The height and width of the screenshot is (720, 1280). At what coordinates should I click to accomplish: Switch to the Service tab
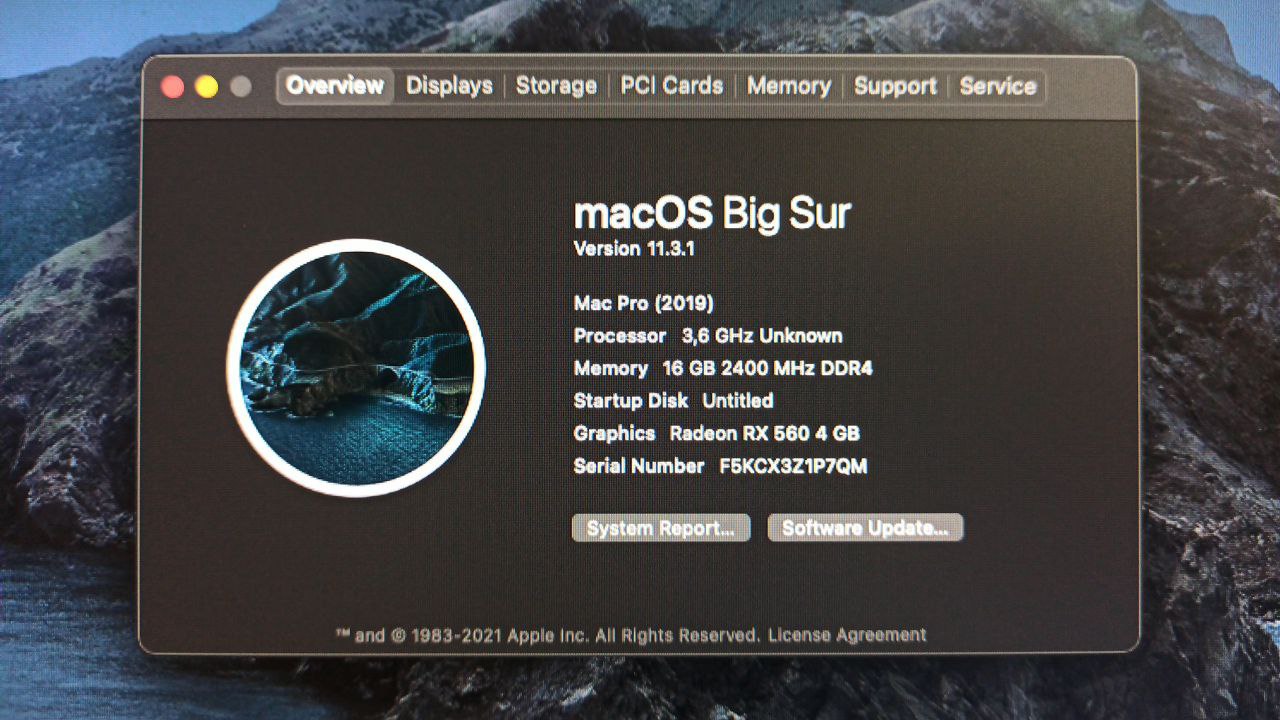998,86
